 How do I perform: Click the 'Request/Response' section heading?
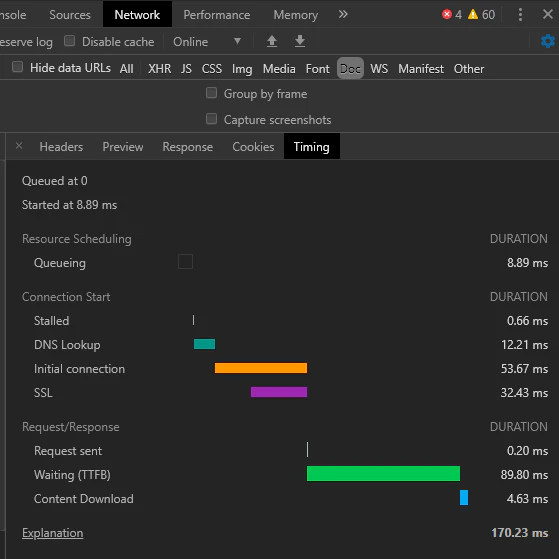[71, 427]
